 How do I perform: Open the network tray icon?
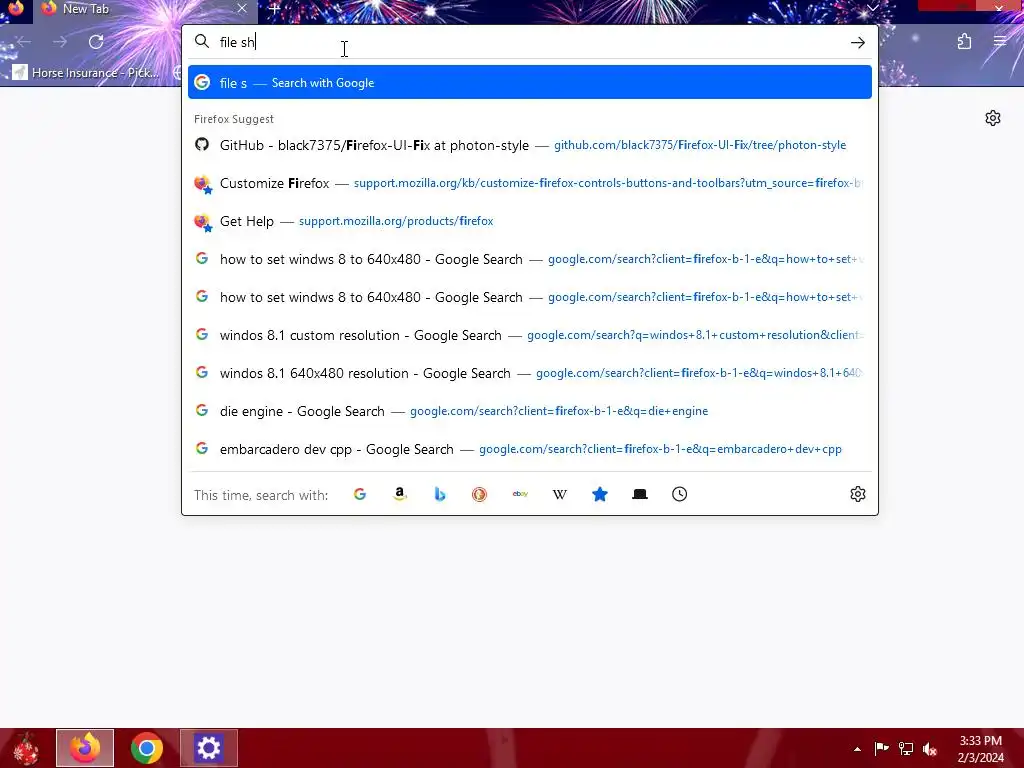pyautogui.click(x=906, y=749)
